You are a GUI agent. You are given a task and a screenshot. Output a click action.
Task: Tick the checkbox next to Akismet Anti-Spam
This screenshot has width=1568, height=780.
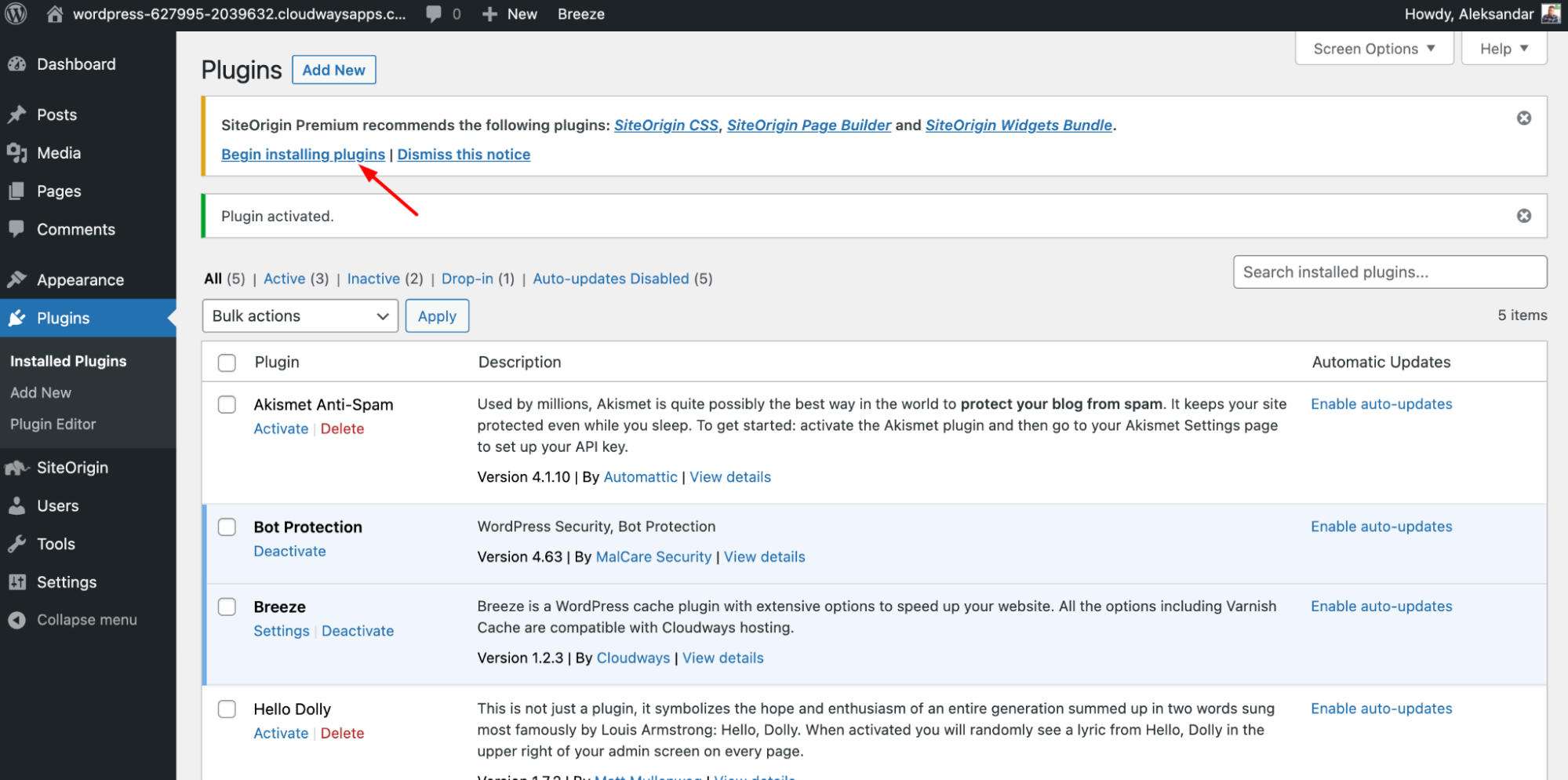[x=226, y=404]
